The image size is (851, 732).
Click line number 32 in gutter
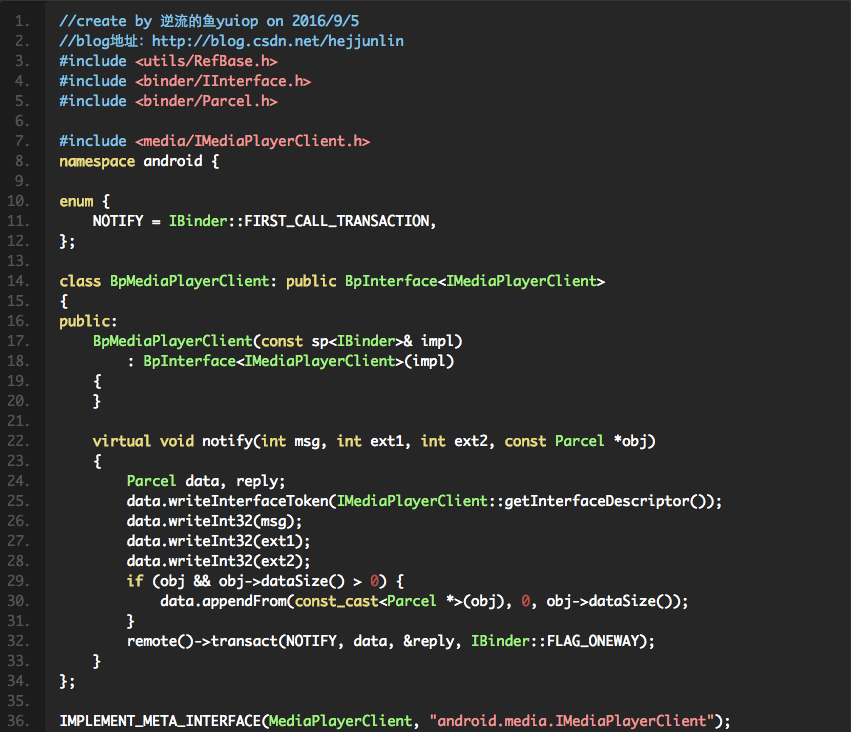[x=18, y=641]
